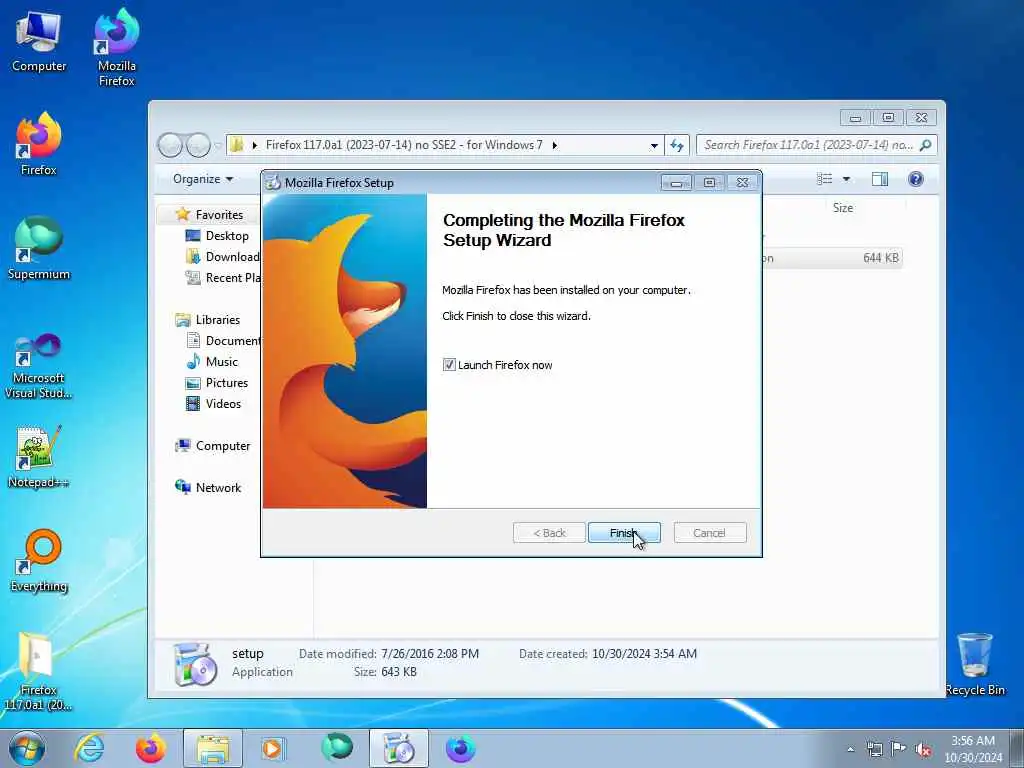The width and height of the screenshot is (1024, 768).
Task: Click the Cancel button in setup
Action: 709,533
